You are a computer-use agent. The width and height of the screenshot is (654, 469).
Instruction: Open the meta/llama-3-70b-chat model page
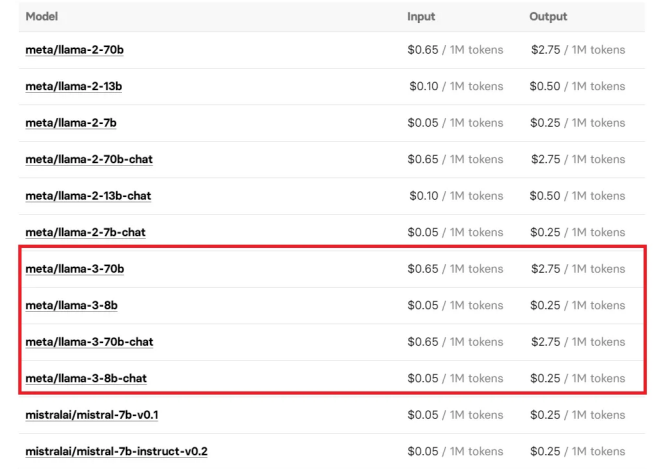pyautogui.click(x=89, y=342)
